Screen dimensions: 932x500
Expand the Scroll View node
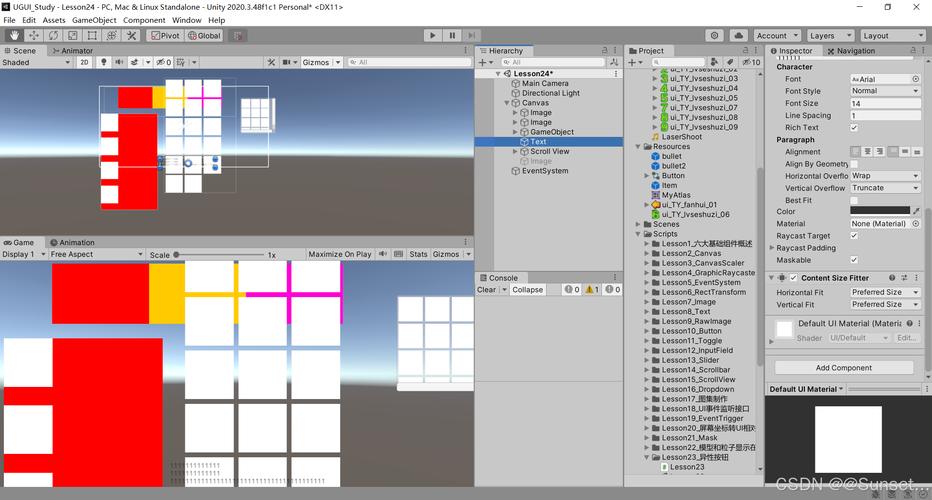pos(515,152)
